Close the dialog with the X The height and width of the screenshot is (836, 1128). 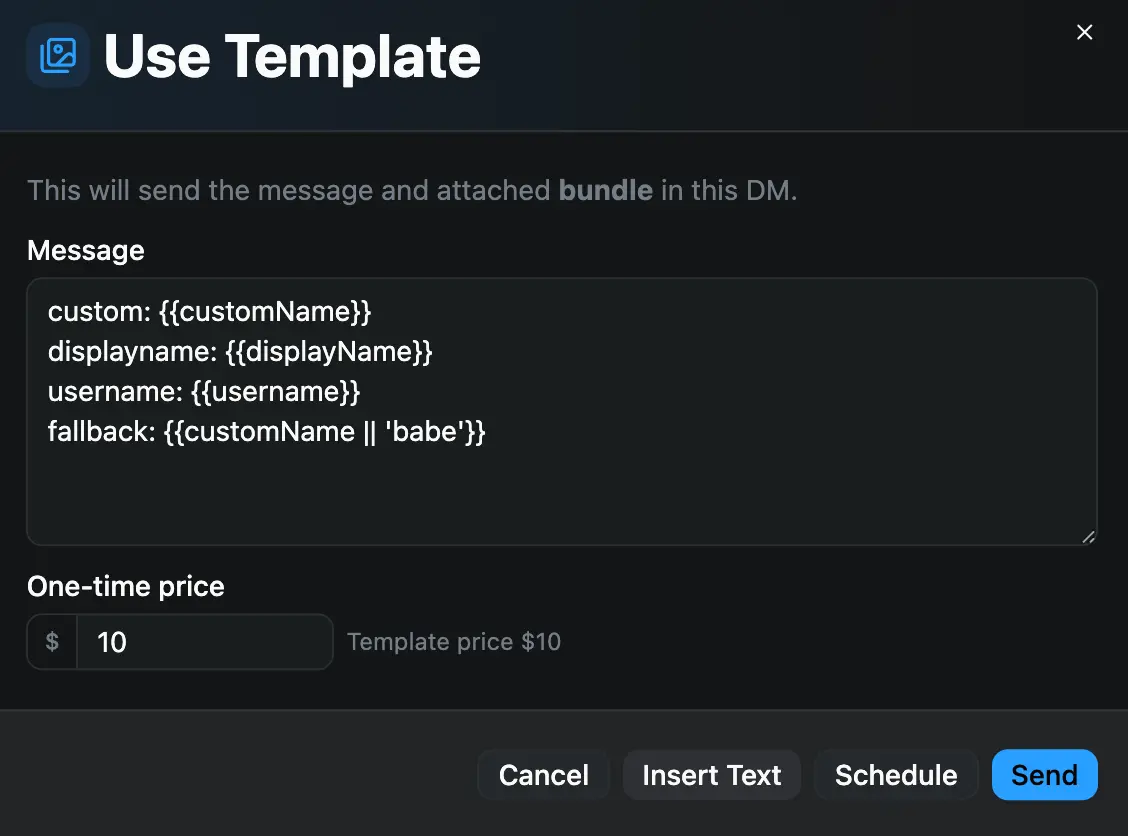(1084, 32)
